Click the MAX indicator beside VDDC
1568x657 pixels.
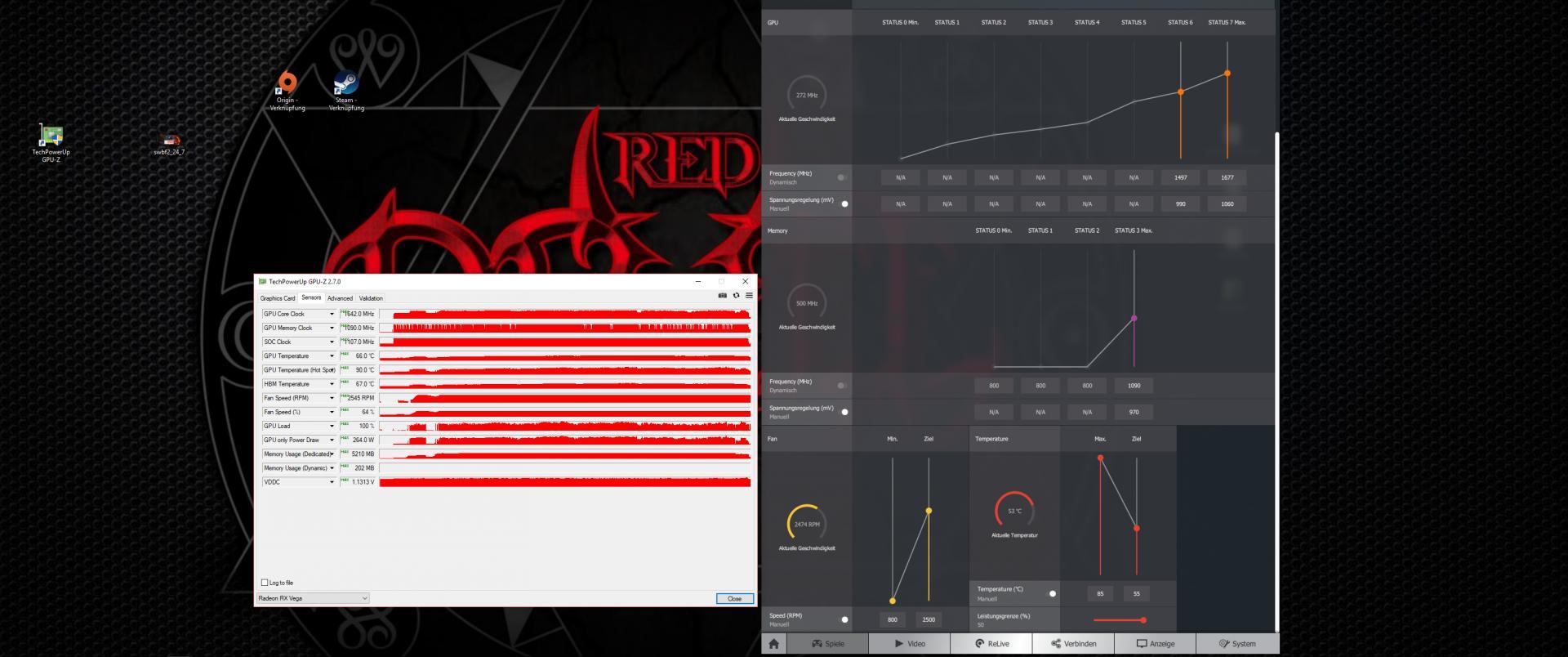click(345, 480)
